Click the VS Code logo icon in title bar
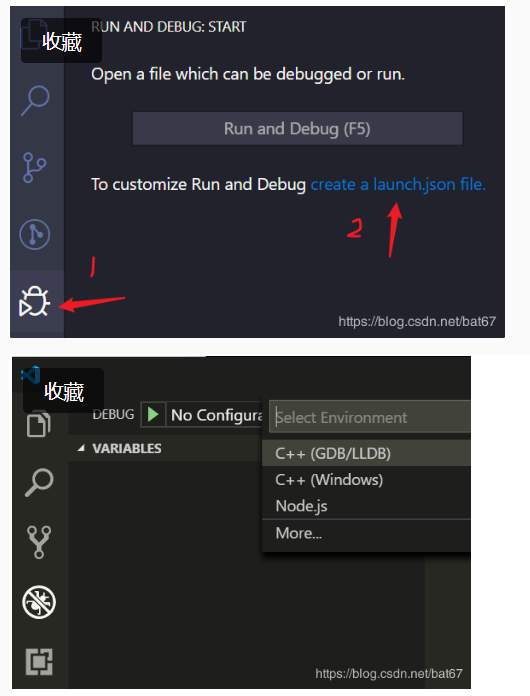530x696 pixels. [30, 375]
